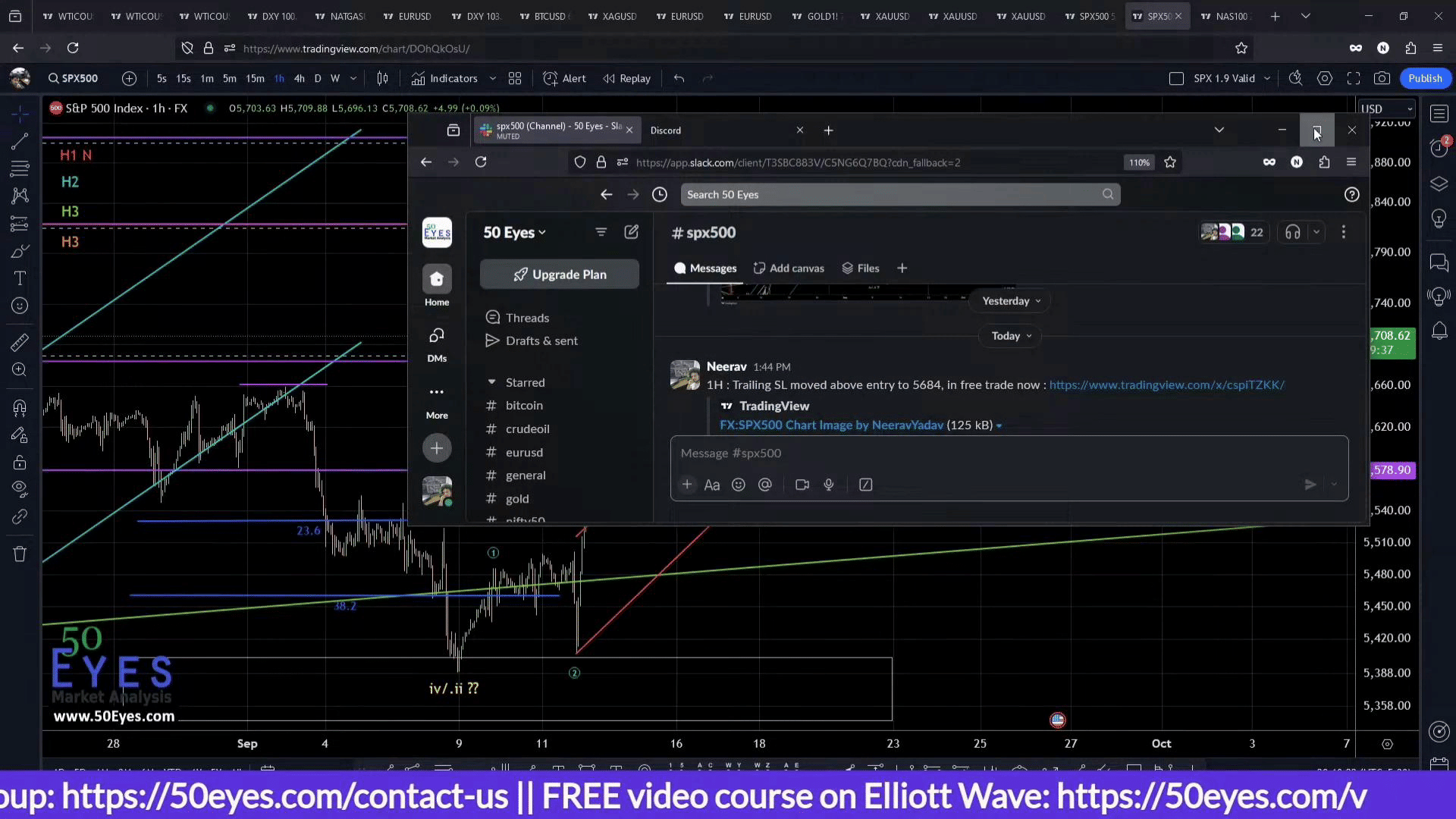Search 50 Eyes in Slack
The height and width of the screenshot is (819, 1456).
(900, 195)
